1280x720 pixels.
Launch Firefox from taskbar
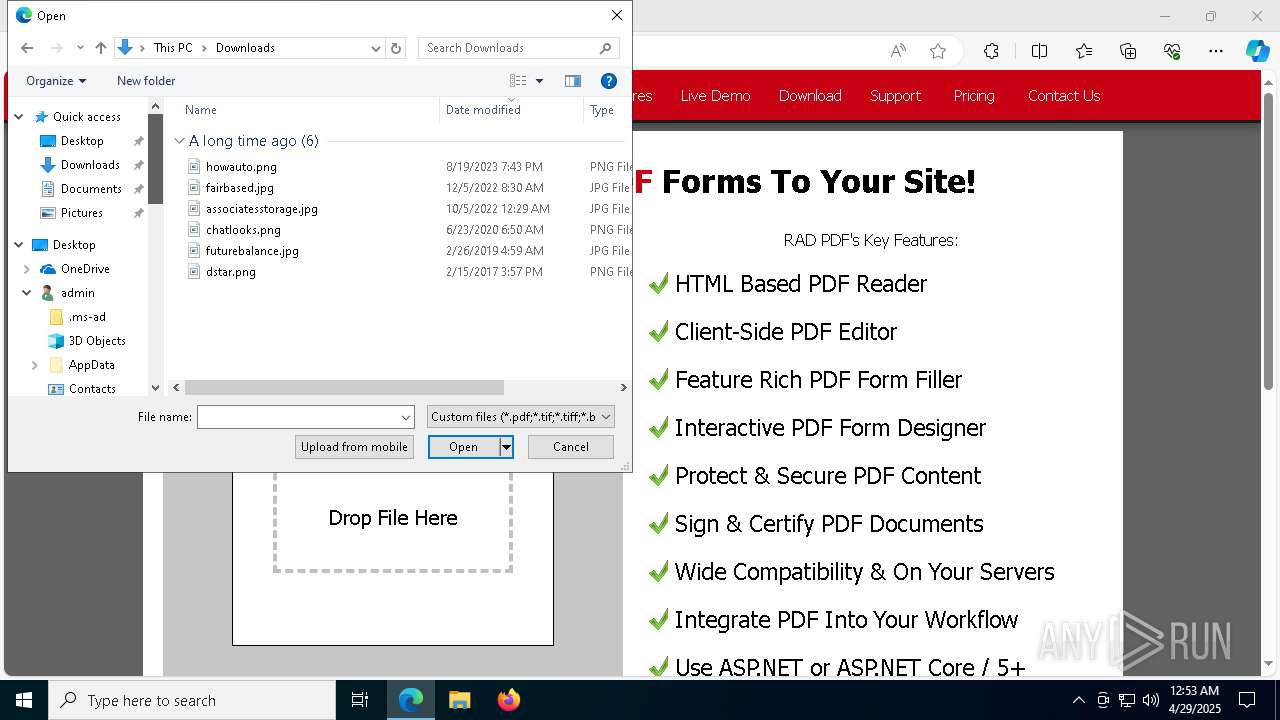coord(508,700)
